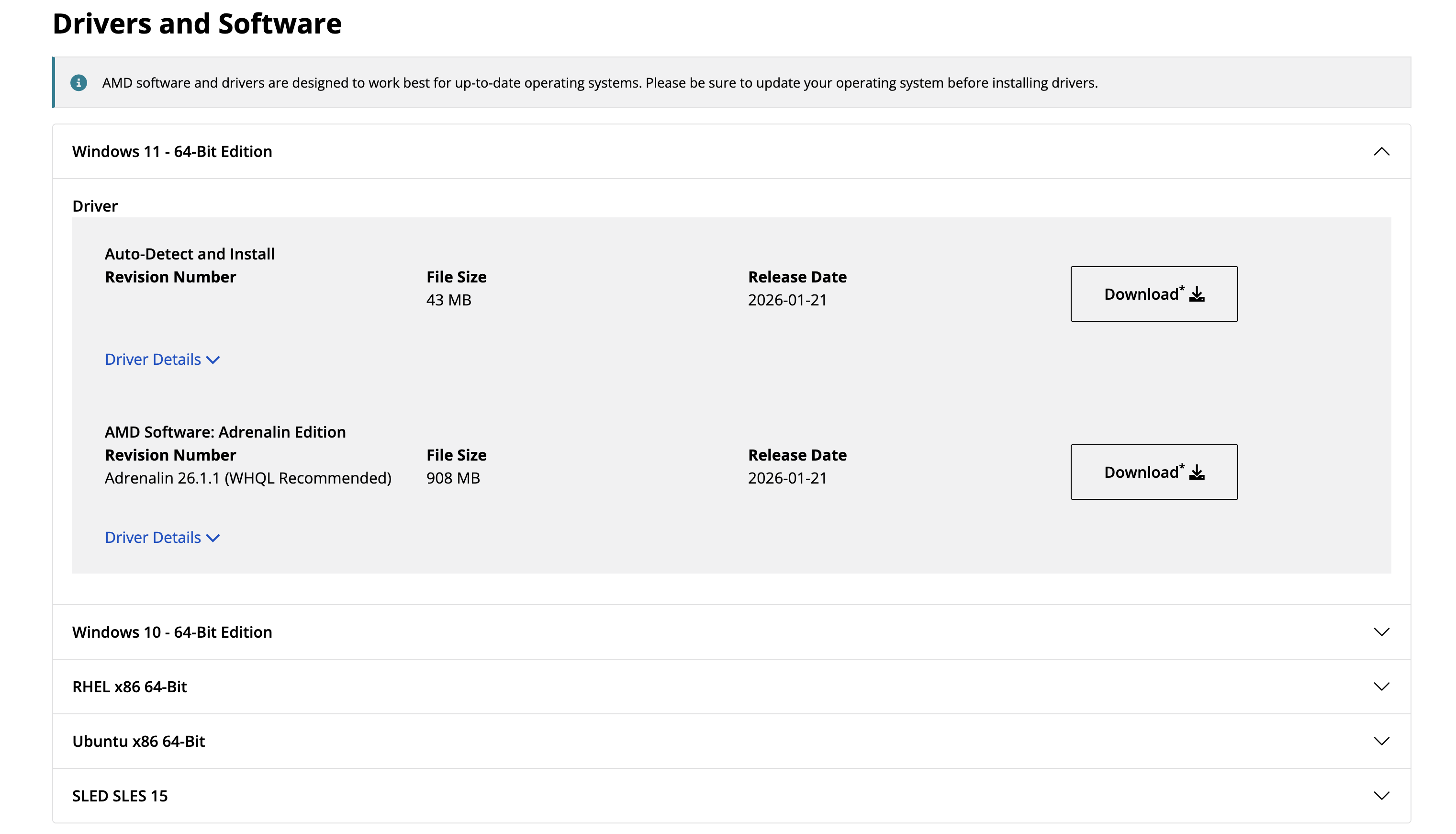
Task: Click download arrow icon for Adrenalin Edition
Action: [x=1197, y=473]
